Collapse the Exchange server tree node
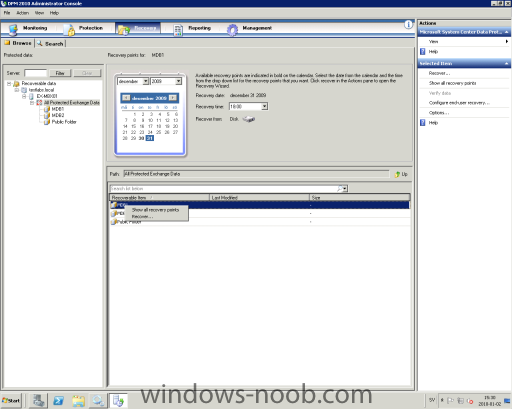 24,96
